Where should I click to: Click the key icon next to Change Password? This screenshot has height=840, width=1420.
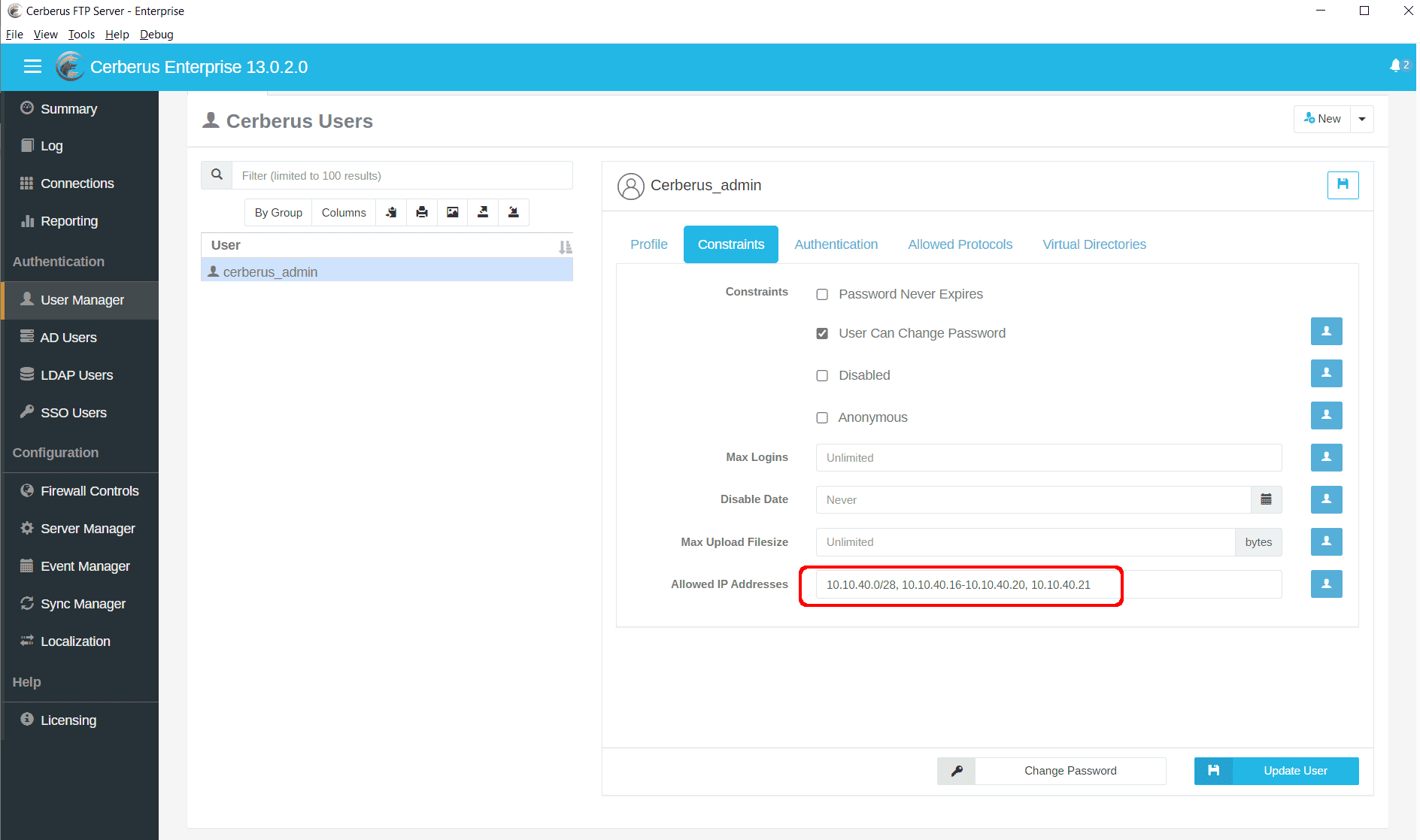coord(957,771)
